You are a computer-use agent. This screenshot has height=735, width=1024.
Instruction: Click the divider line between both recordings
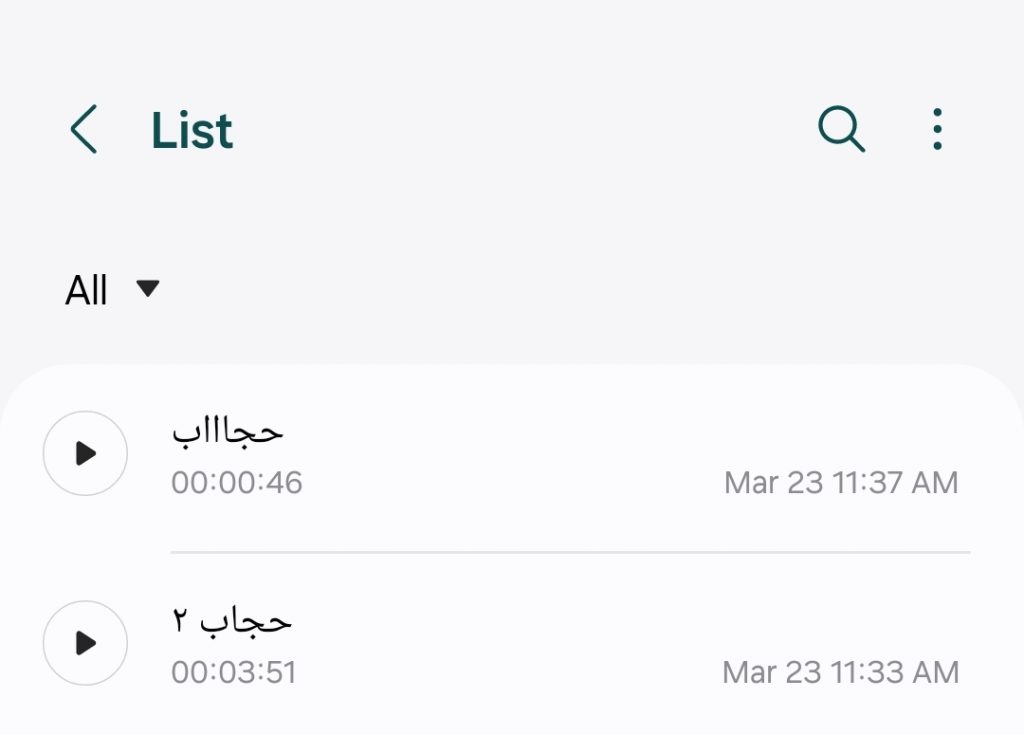point(570,551)
